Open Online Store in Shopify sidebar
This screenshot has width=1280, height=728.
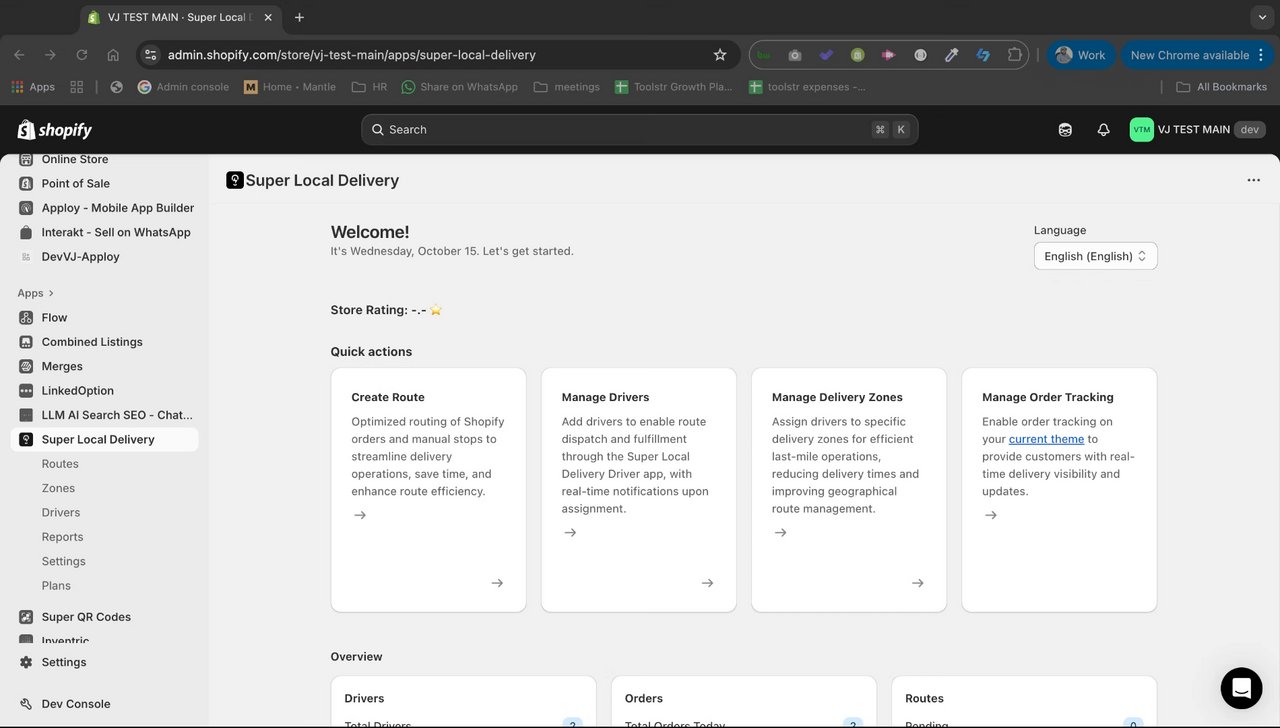click(75, 160)
